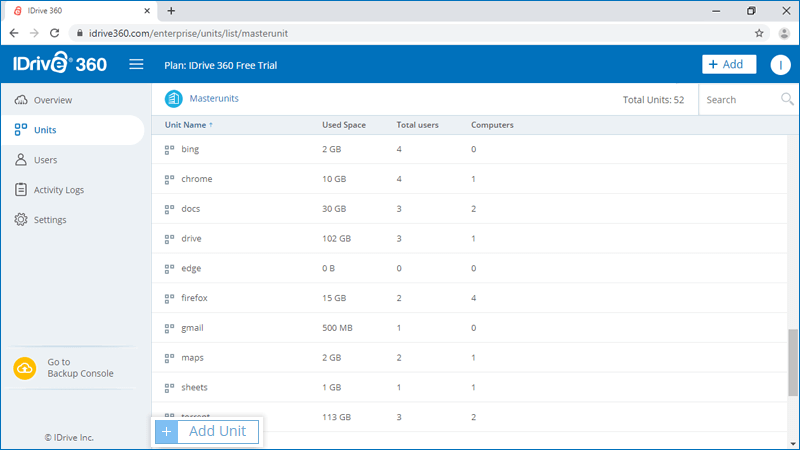Open the Masterunits breadcrumb link
Image resolution: width=800 pixels, height=450 pixels.
tap(214, 98)
